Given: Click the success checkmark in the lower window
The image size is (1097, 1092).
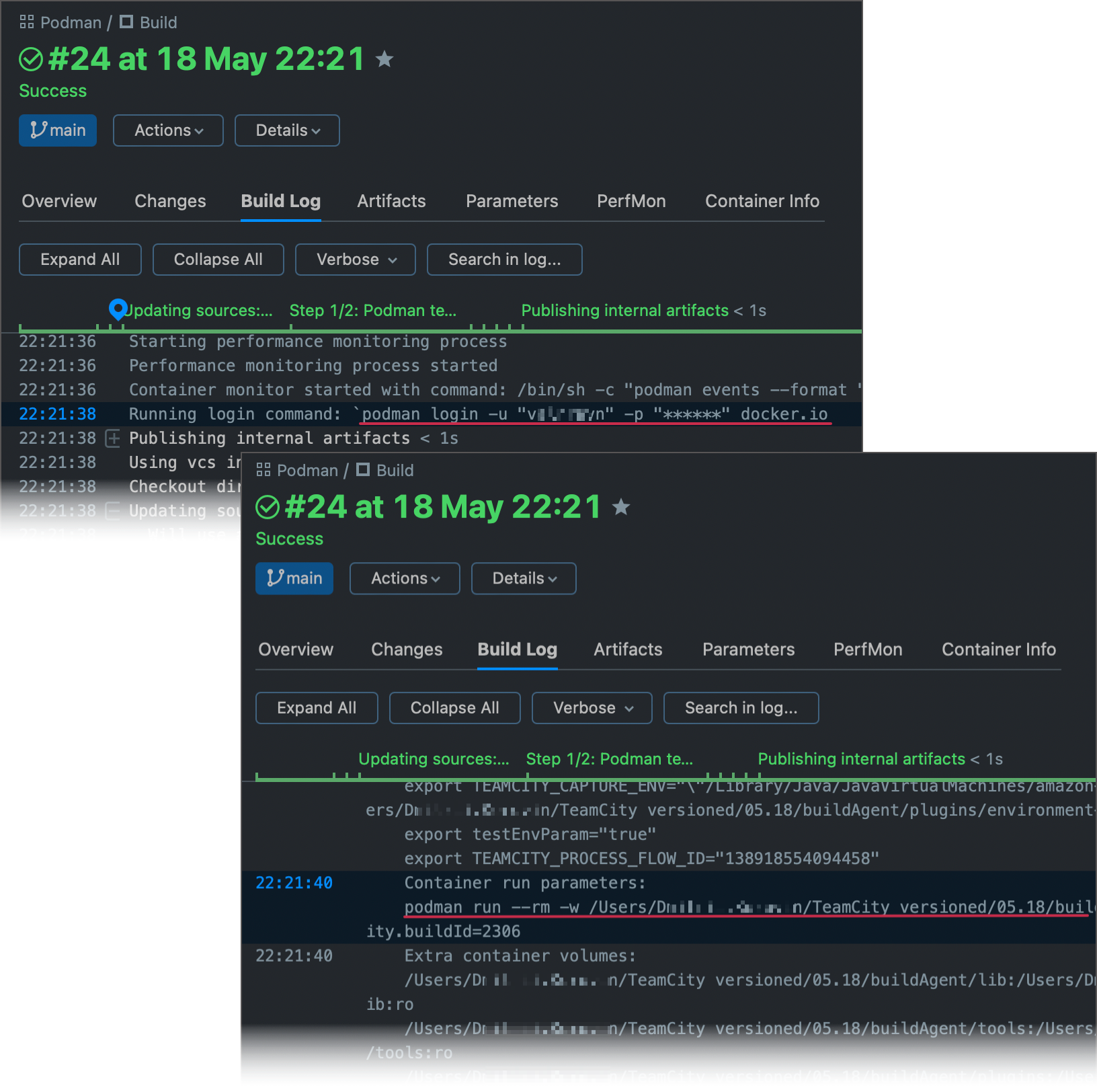Looking at the screenshot, I should [268, 508].
